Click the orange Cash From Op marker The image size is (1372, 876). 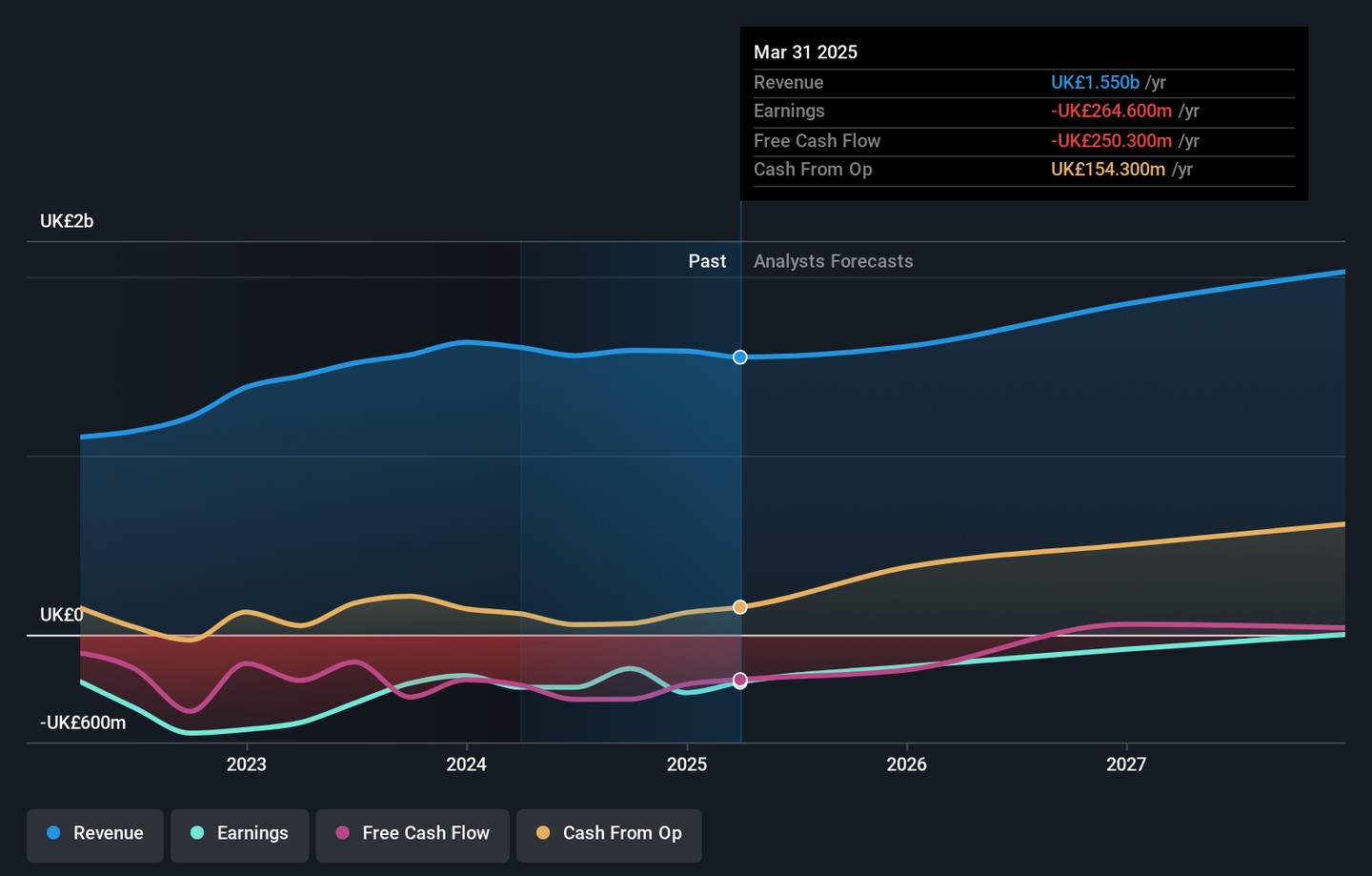pos(740,607)
